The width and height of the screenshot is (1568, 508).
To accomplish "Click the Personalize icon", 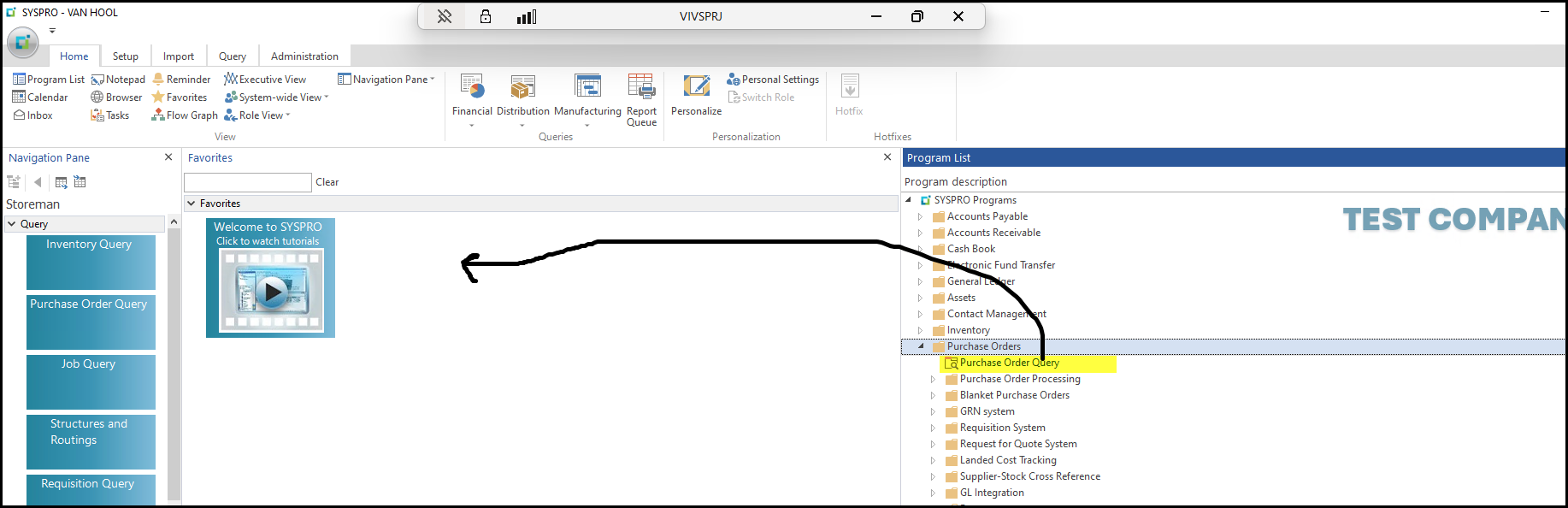I will [696, 87].
